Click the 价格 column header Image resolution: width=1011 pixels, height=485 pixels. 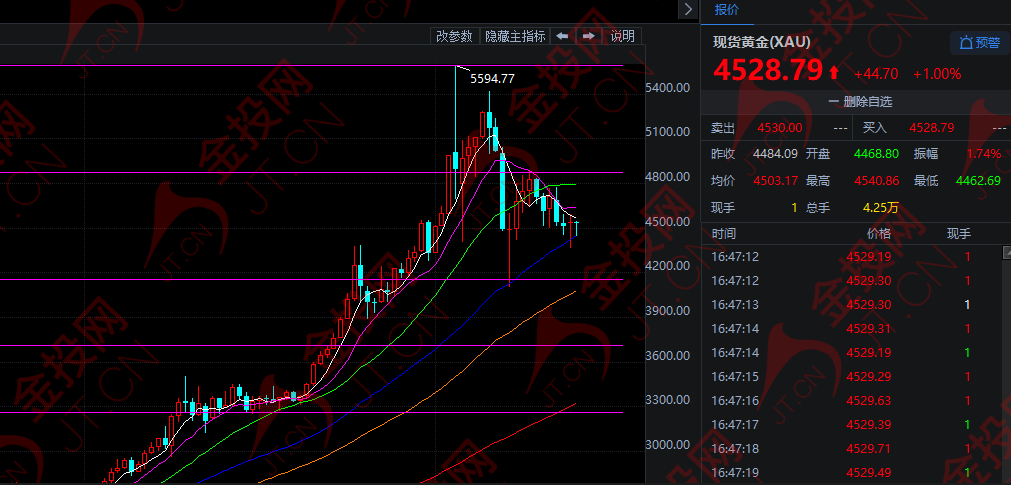(879, 233)
